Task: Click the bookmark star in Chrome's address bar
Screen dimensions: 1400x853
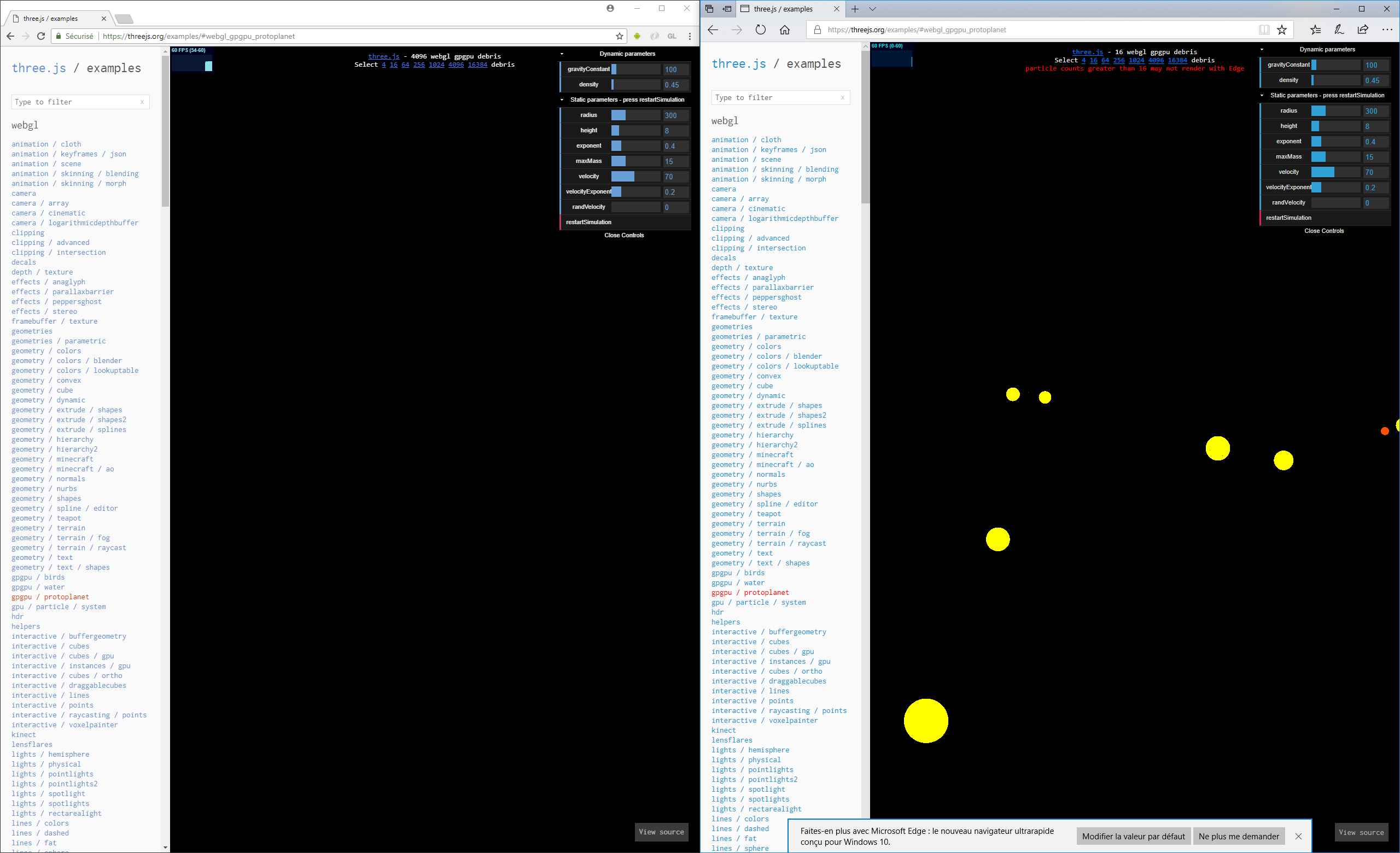Action: (619, 36)
